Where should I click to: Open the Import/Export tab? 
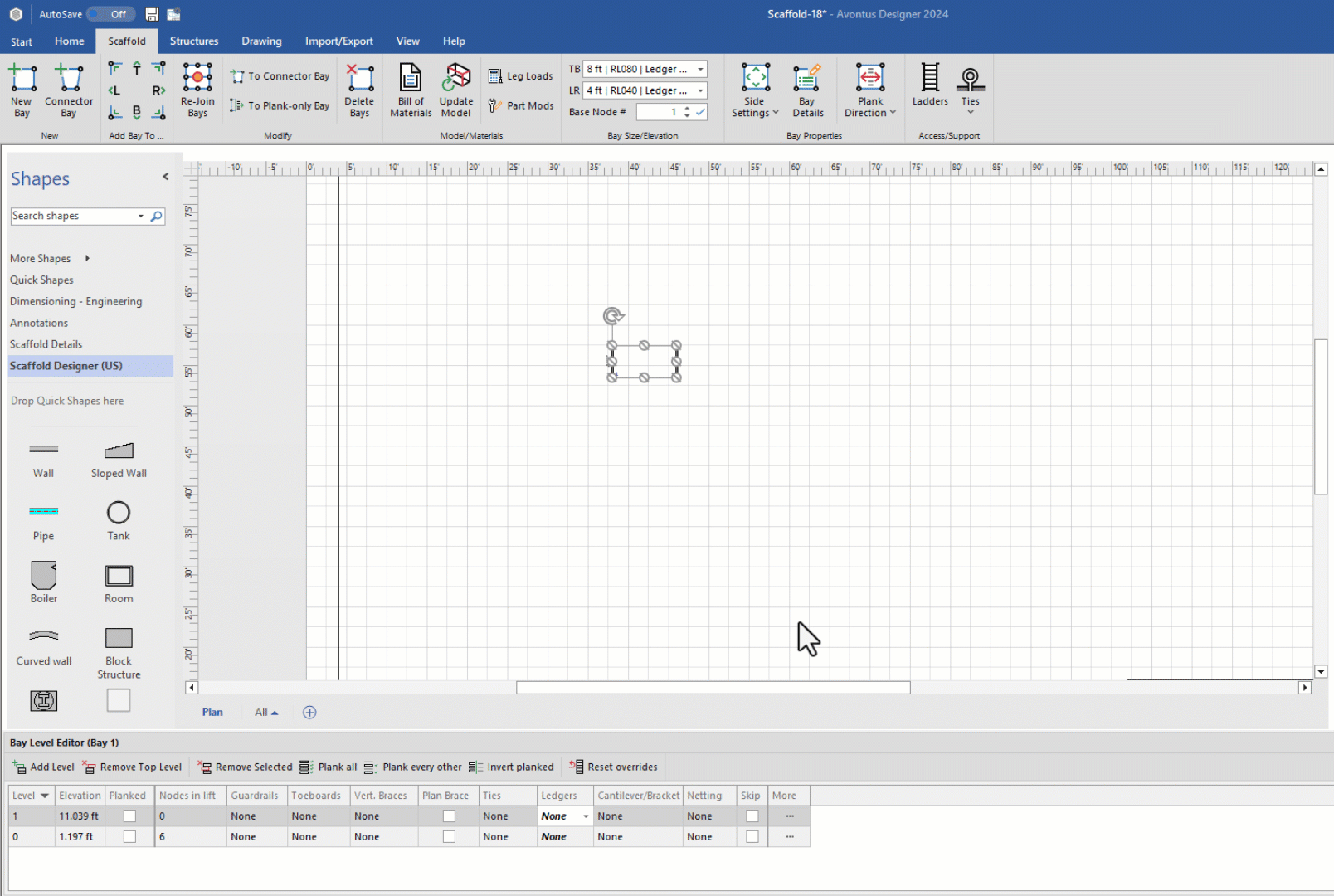(338, 41)
